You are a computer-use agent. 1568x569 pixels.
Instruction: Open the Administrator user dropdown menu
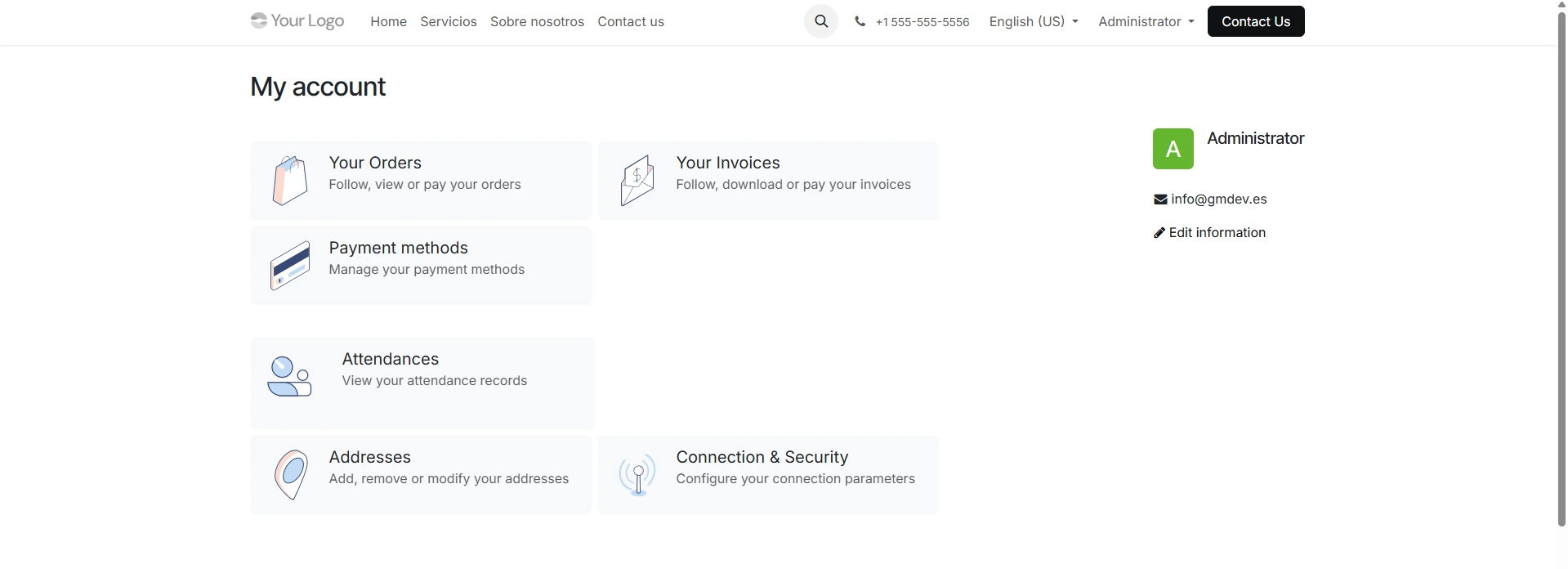click(x=1146, y=22)
